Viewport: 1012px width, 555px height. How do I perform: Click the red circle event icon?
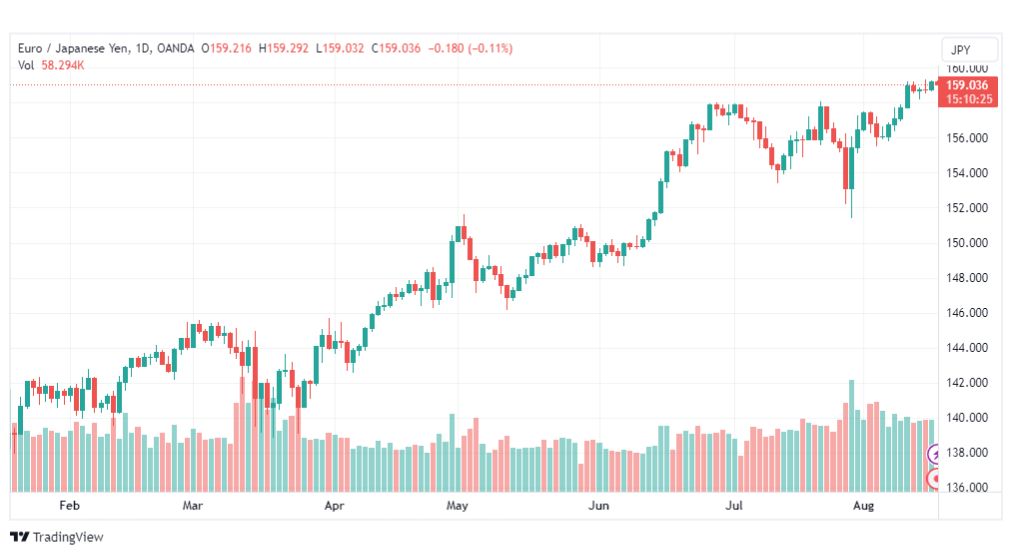[x=933, y=479]
